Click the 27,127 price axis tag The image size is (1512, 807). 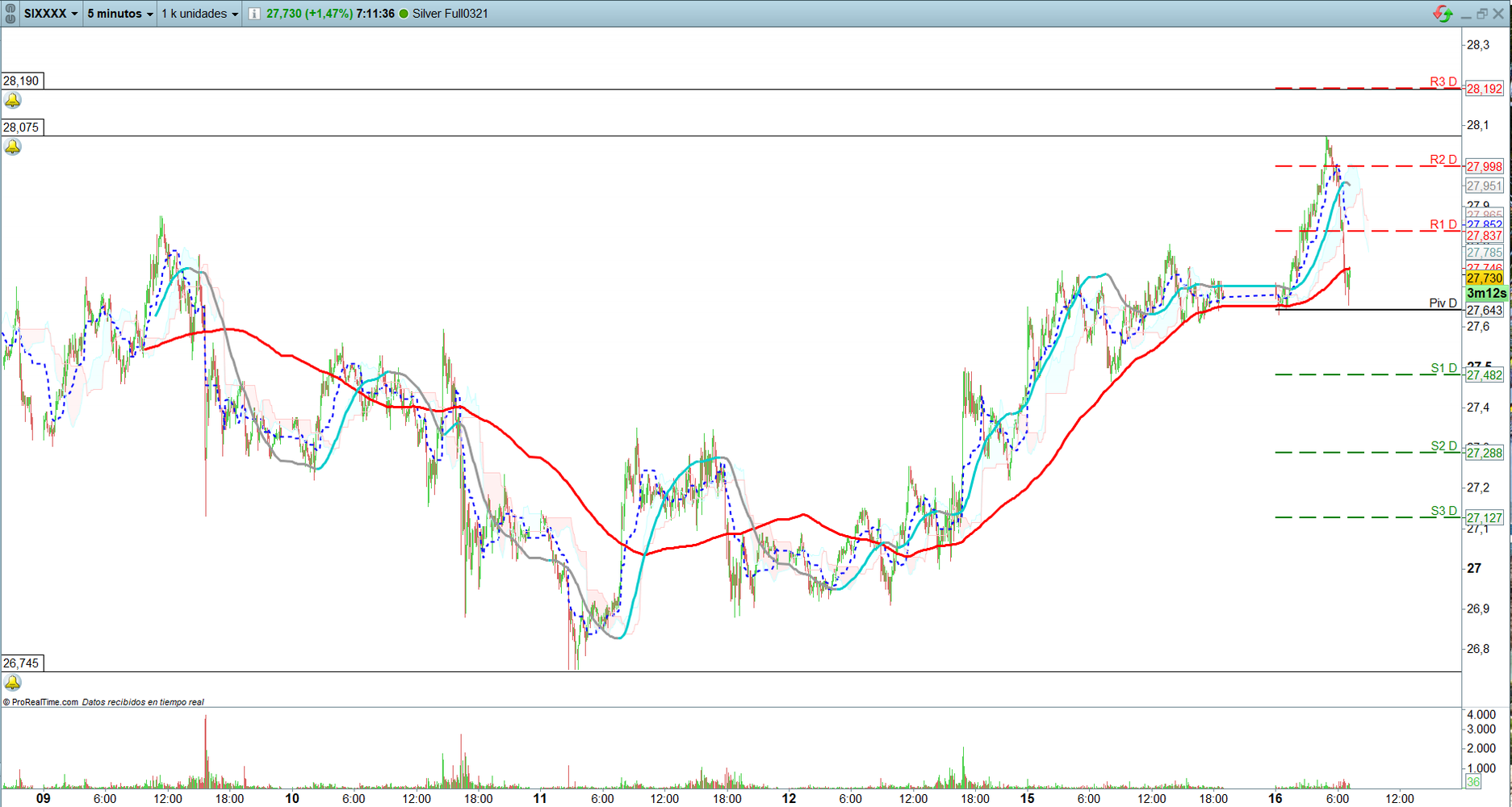tap(1485, 518)
